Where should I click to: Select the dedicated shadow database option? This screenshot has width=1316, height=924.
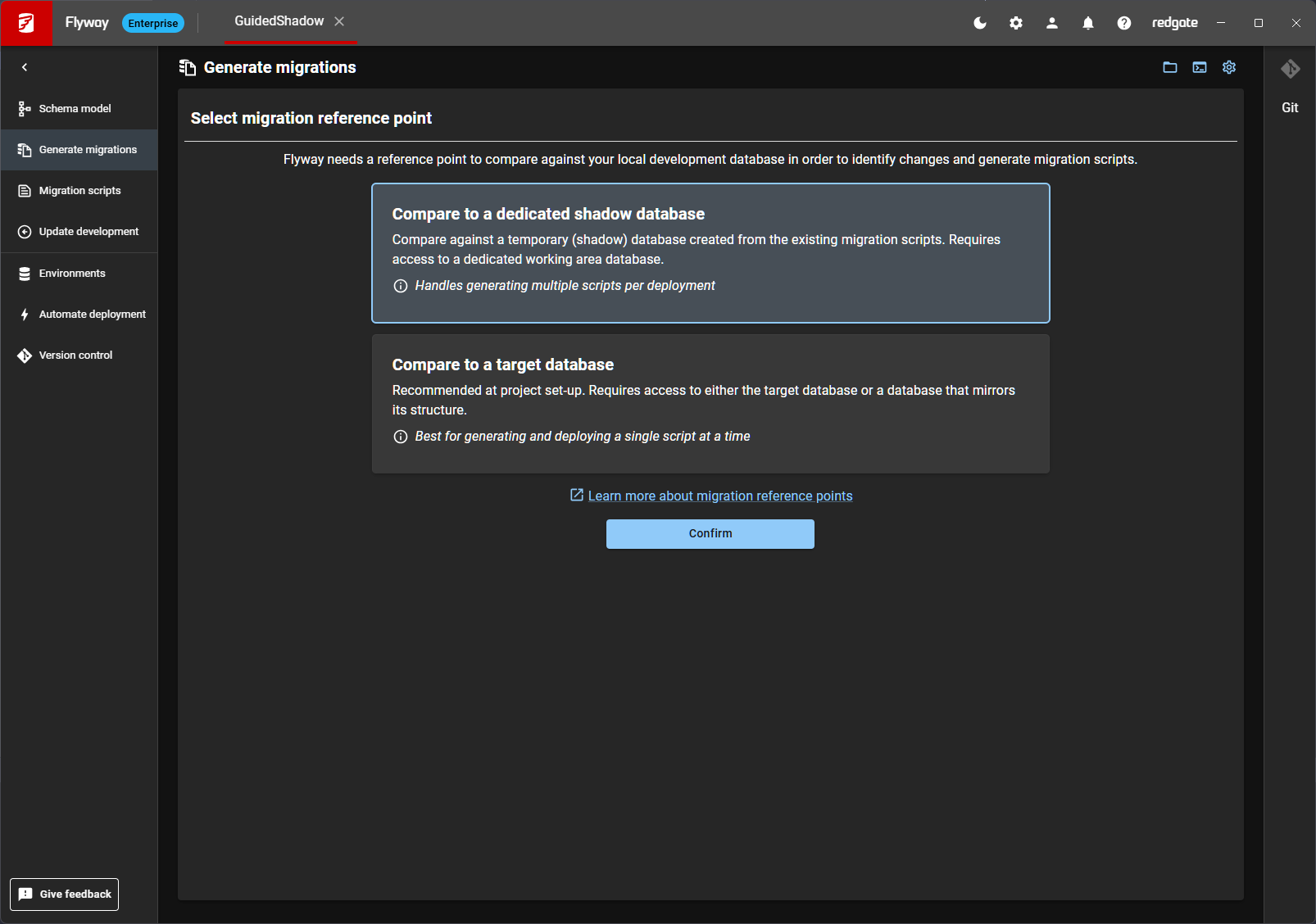tap(710, 253)
